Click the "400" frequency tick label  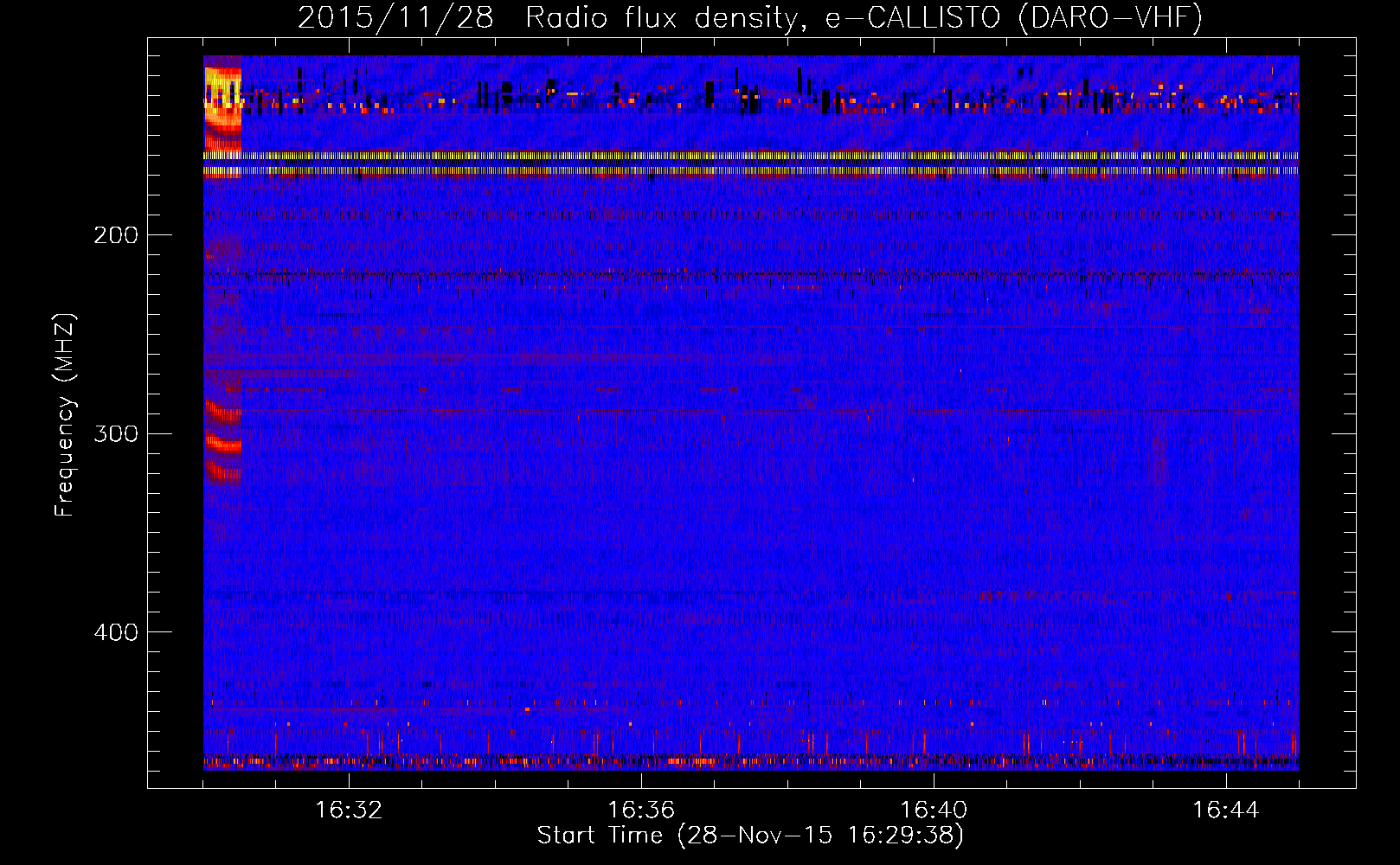[116, 632]
